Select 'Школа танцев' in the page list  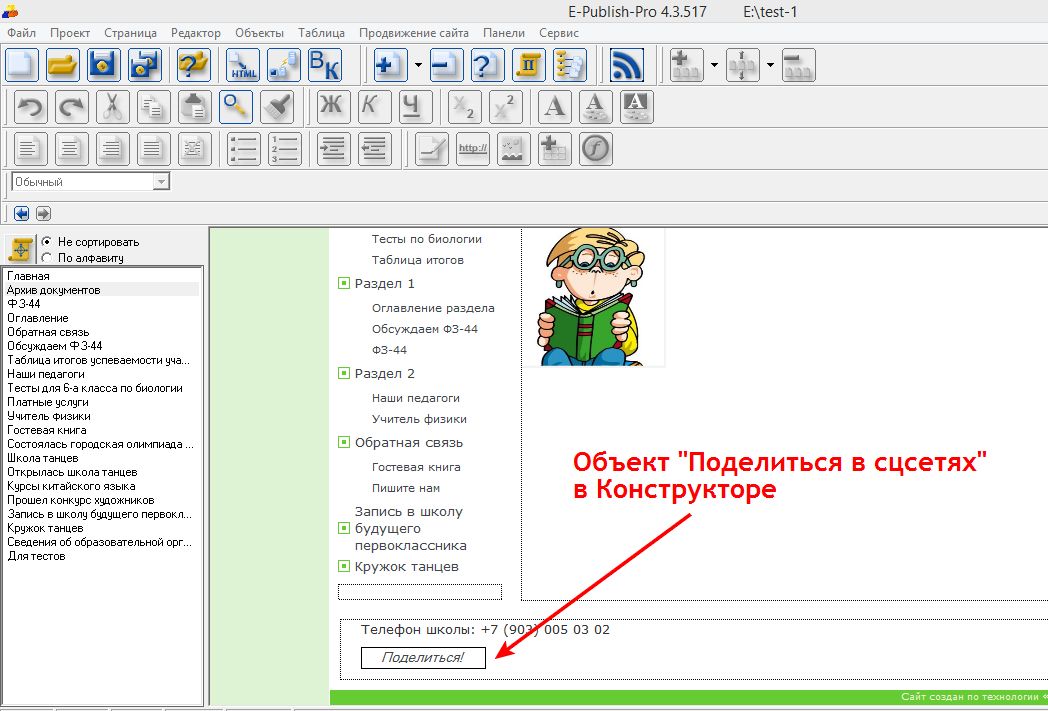pyautogui.click(x=41, y=458)
